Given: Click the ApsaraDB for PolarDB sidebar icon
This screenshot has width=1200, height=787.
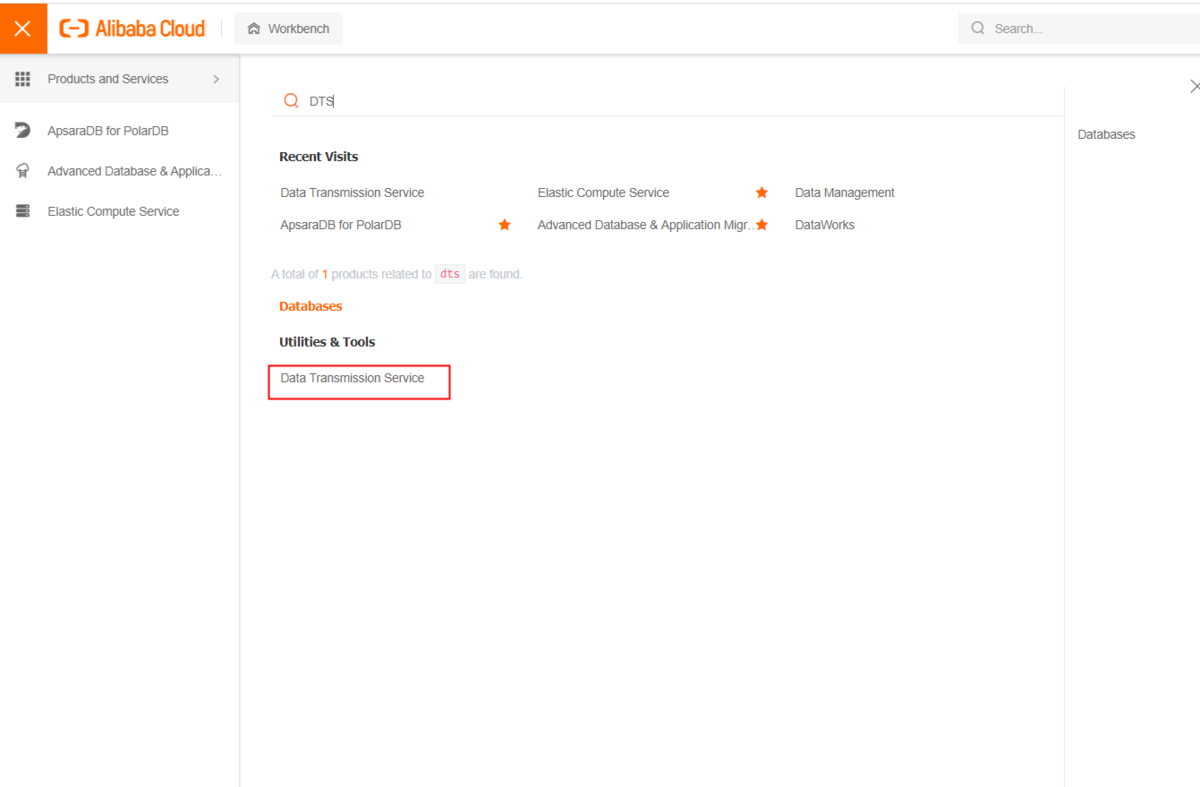Looking at the screenshot, I should 23,131.
